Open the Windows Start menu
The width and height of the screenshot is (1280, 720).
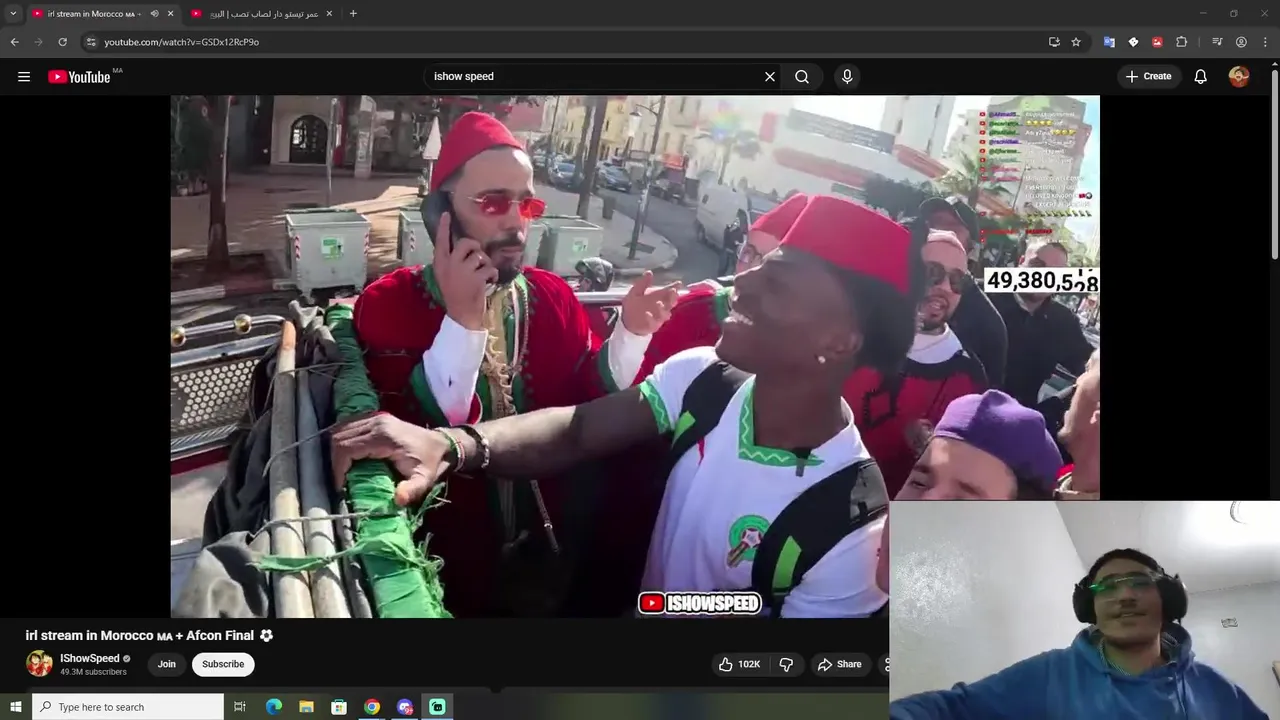tap(15, 707)
